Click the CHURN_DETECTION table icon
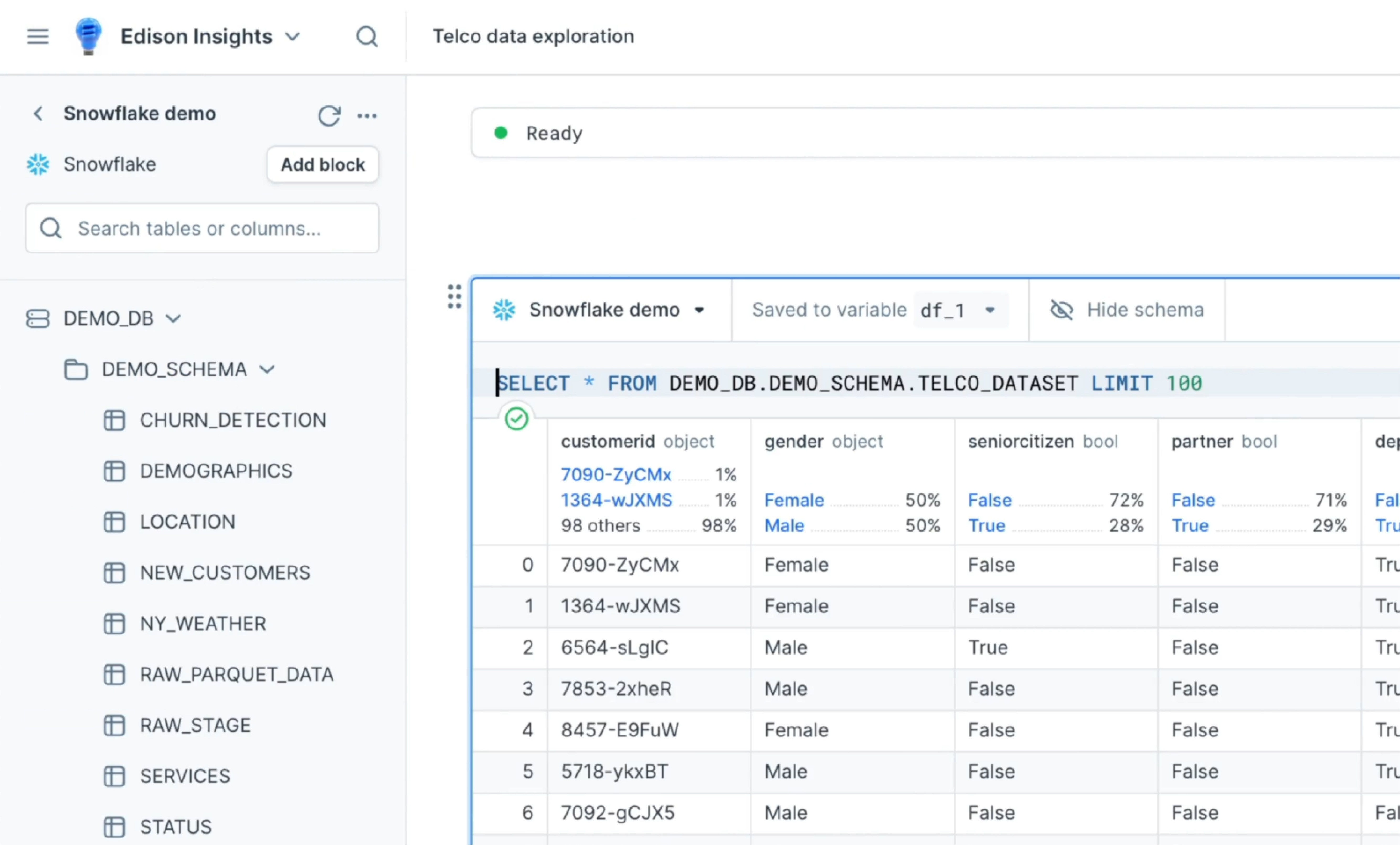This screenshot has width=1400, height=845. 114,420
